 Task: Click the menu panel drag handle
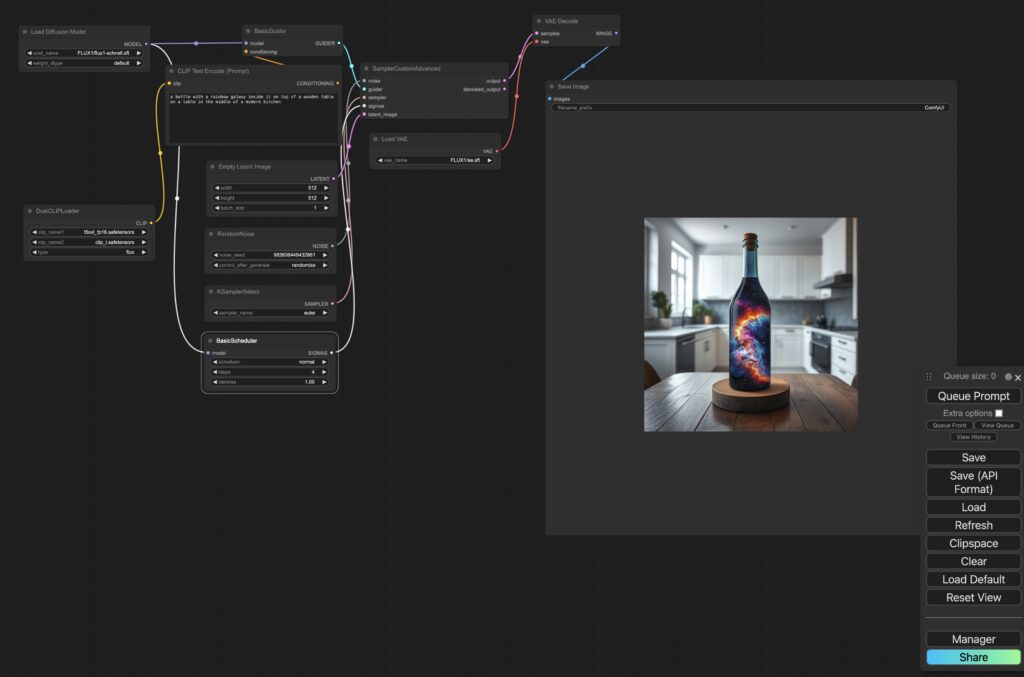coord(929,377)
